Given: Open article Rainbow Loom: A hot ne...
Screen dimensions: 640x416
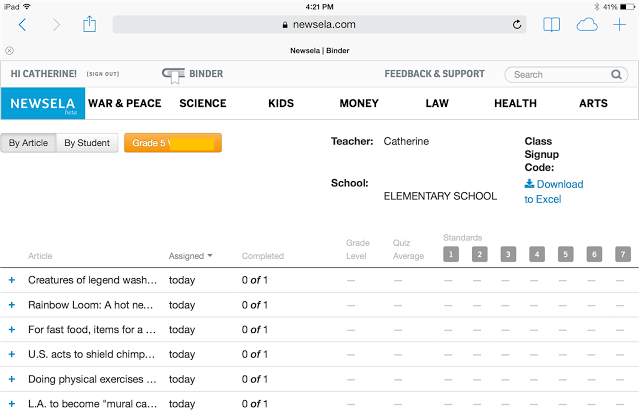Looking at the screenshot, I should (91, 305).
